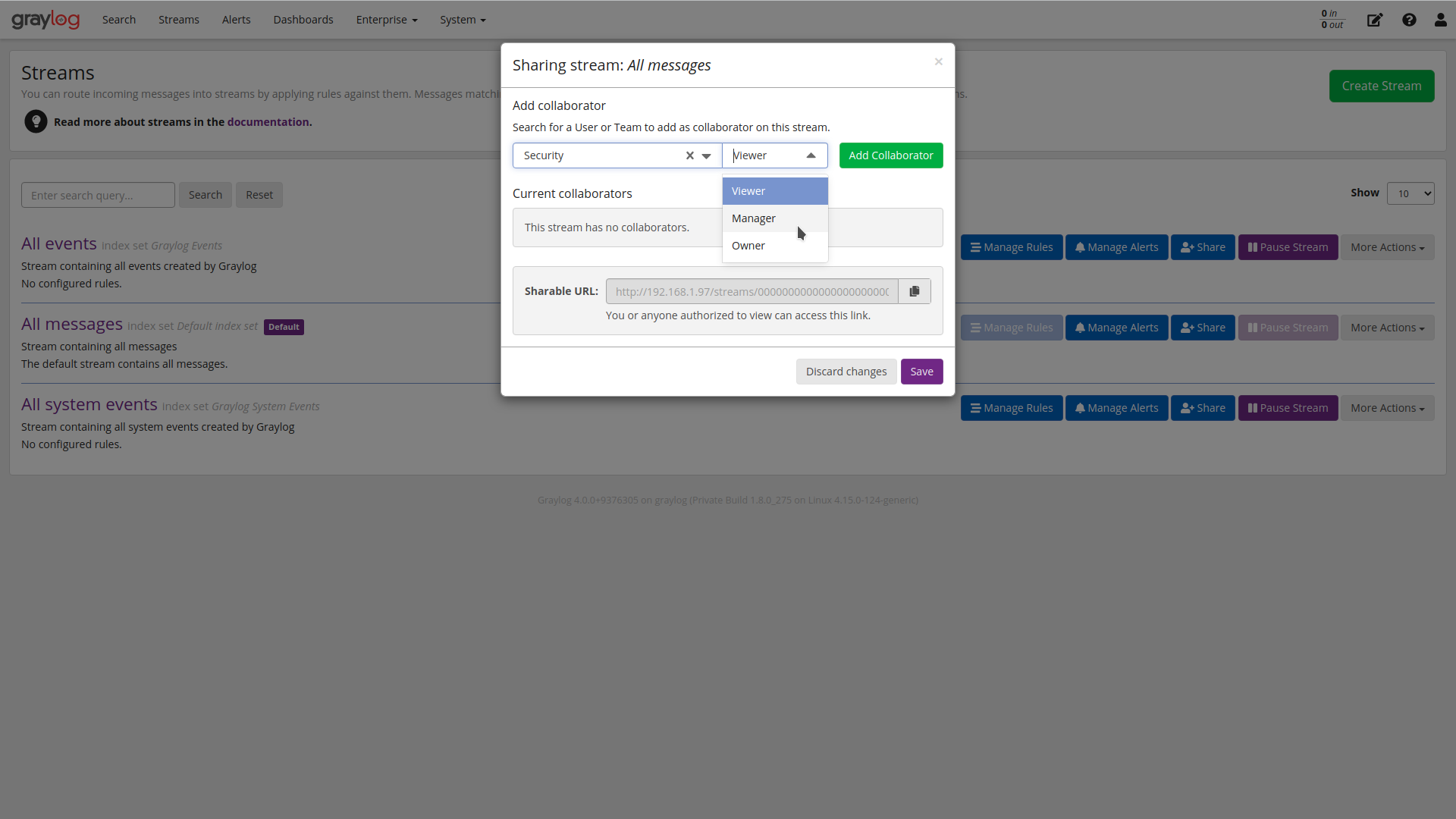Open Manage Alerts for All events stream
Viewport: 1456px width, 819px height.
tap(1116, 246)
